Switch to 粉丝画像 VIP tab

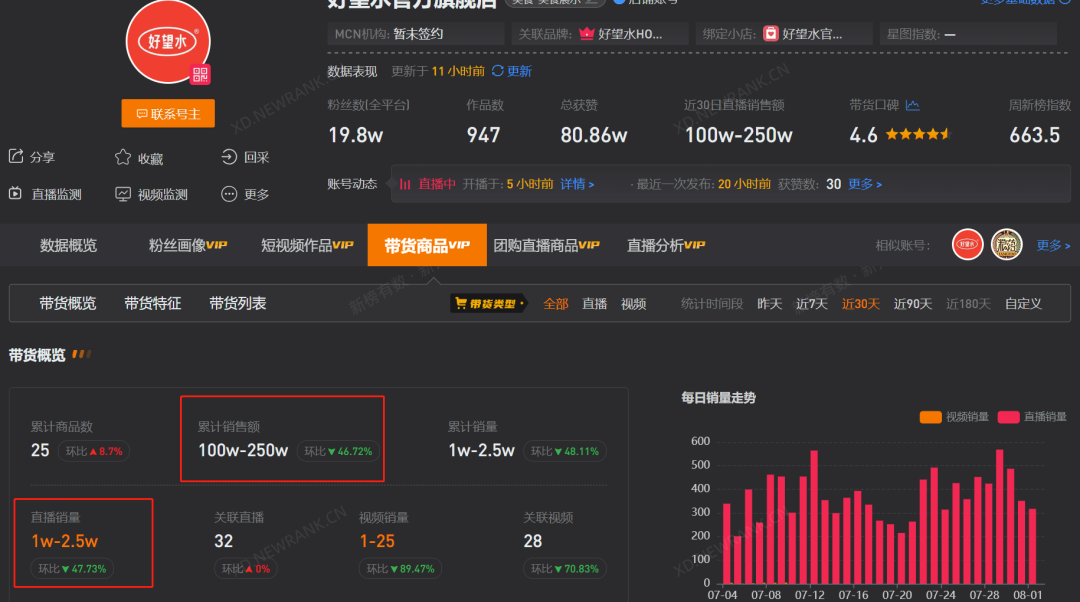[x=188, y=245]
